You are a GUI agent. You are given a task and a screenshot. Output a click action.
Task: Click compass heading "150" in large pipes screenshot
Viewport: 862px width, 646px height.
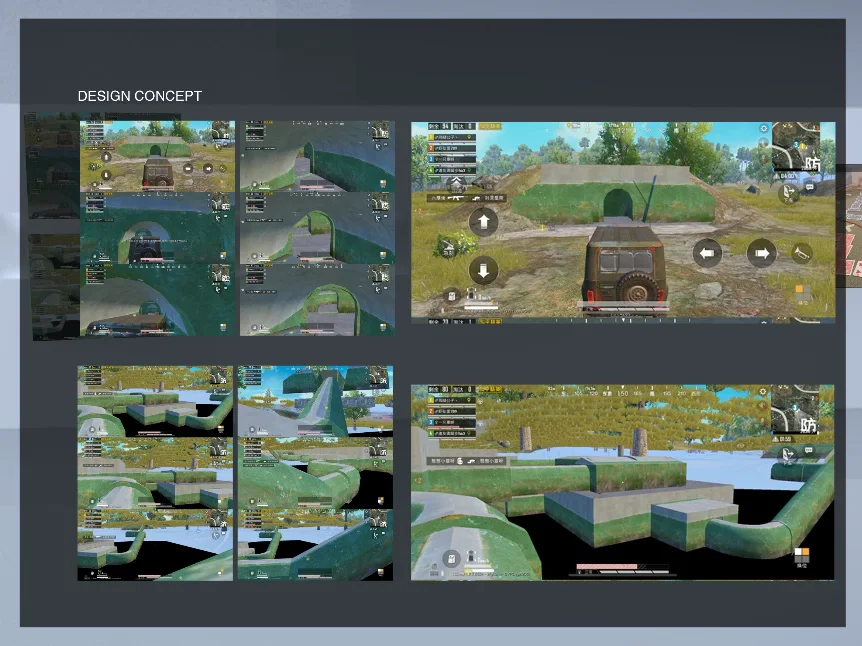(622, 394)
